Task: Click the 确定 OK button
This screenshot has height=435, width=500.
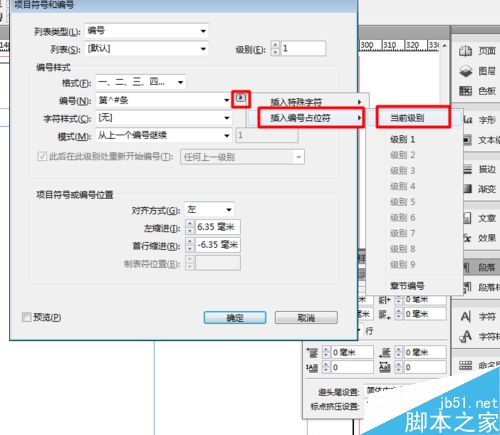Action: click(235, 318)
